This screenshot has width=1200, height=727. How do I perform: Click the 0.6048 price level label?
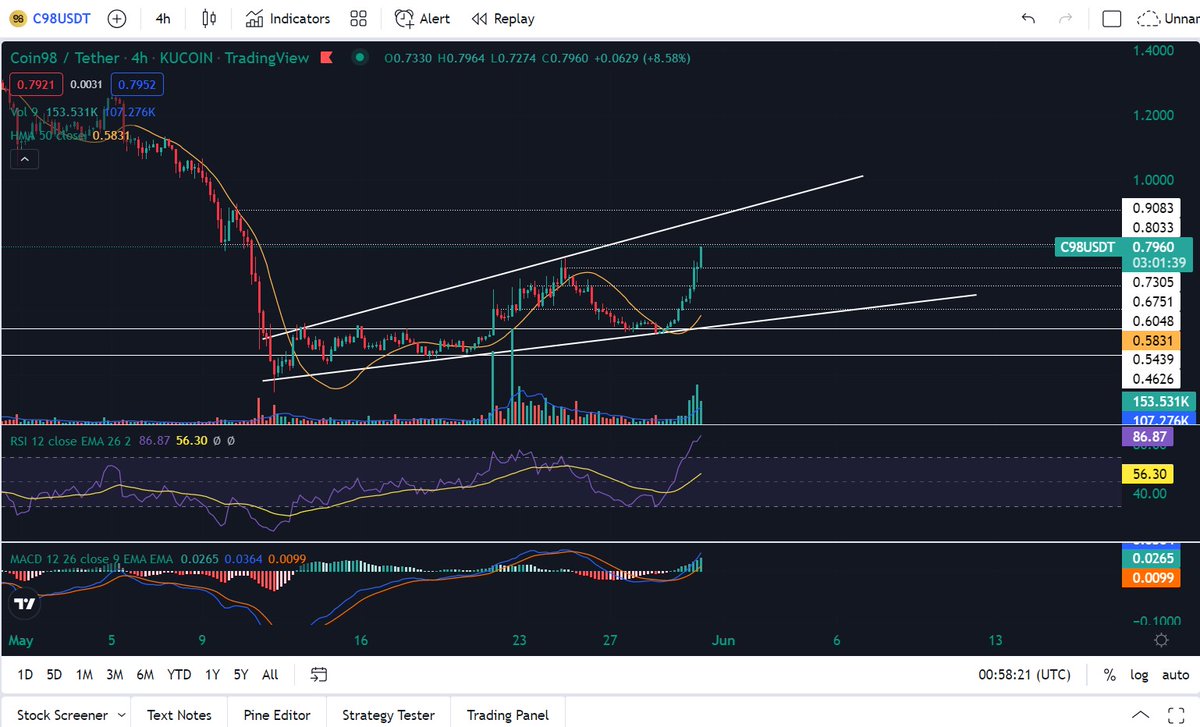pos(1153,321)
